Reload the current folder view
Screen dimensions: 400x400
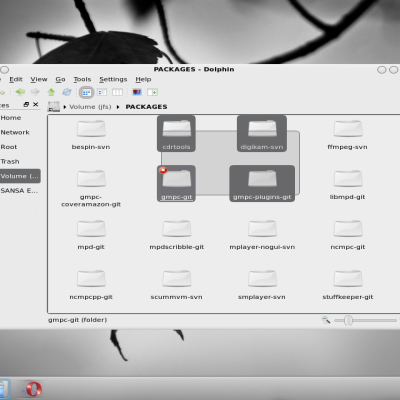click(x=67, y=92)
